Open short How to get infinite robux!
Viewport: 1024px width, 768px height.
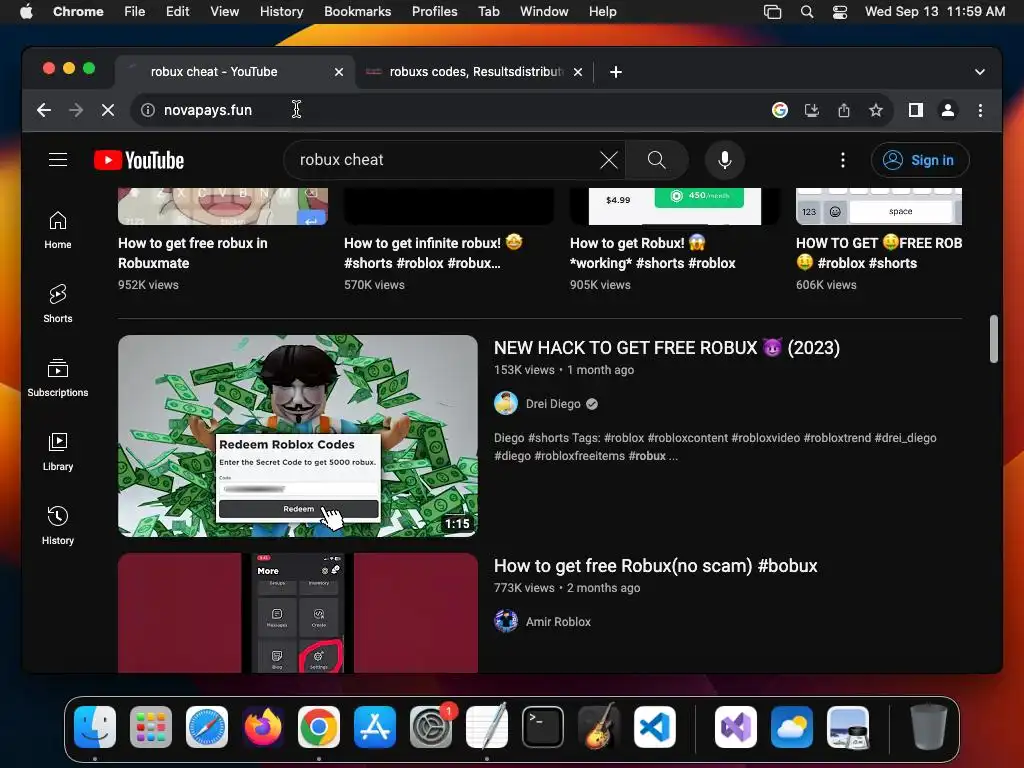(434, 253)
